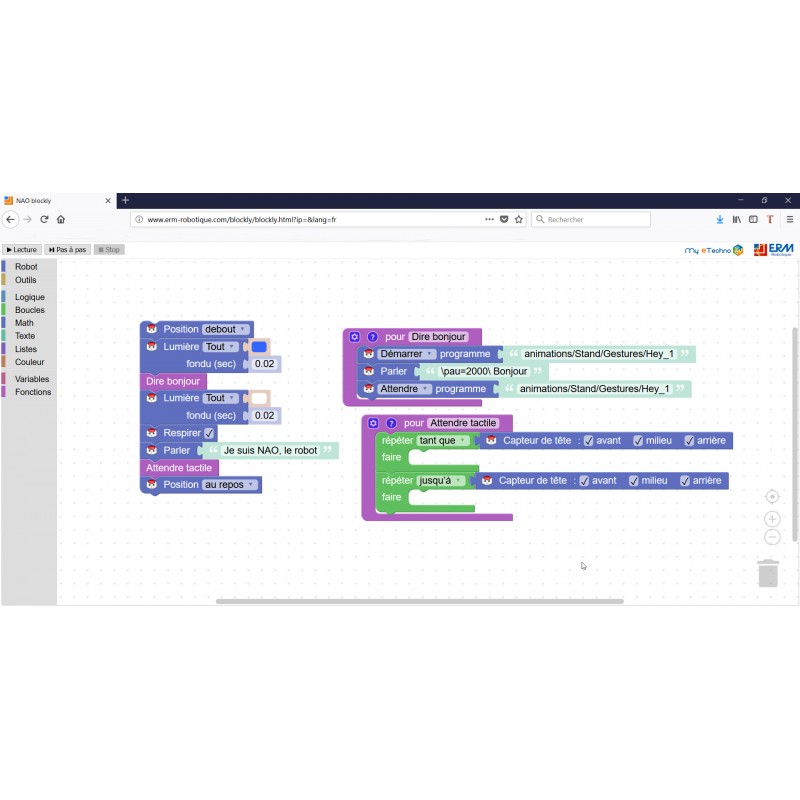Image resolution: width=800 pixels, height=800 pixels.
Task: Uncheck 'arrière' in the jusqu'à block
Action: [685, 481]
